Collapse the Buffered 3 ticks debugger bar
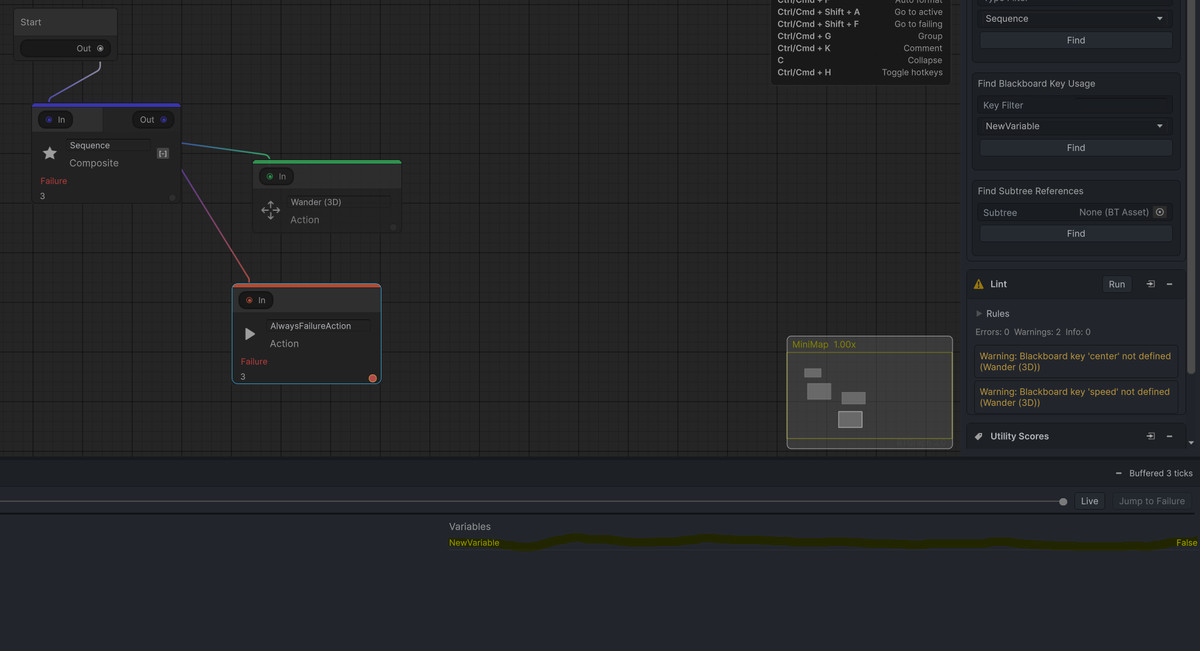This screenshot has width=1200, height=651. [1119, 474]
